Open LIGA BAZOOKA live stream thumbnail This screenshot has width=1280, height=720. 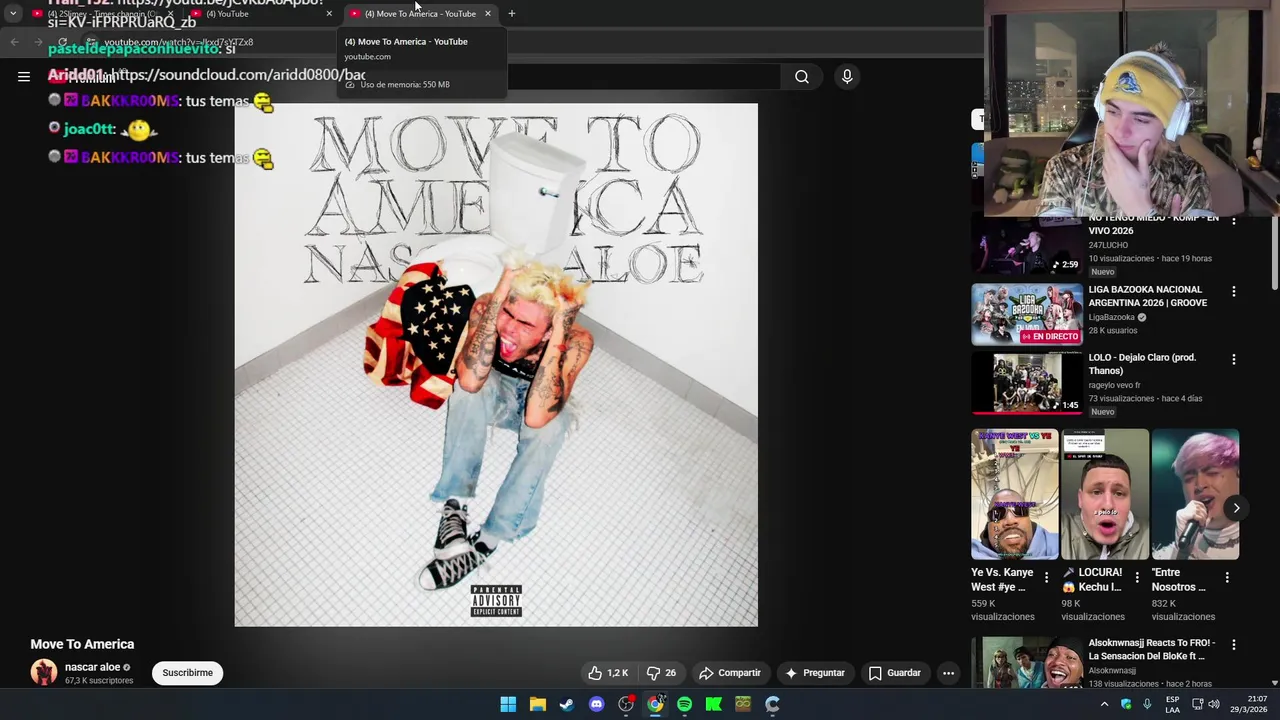[1027, 314]
